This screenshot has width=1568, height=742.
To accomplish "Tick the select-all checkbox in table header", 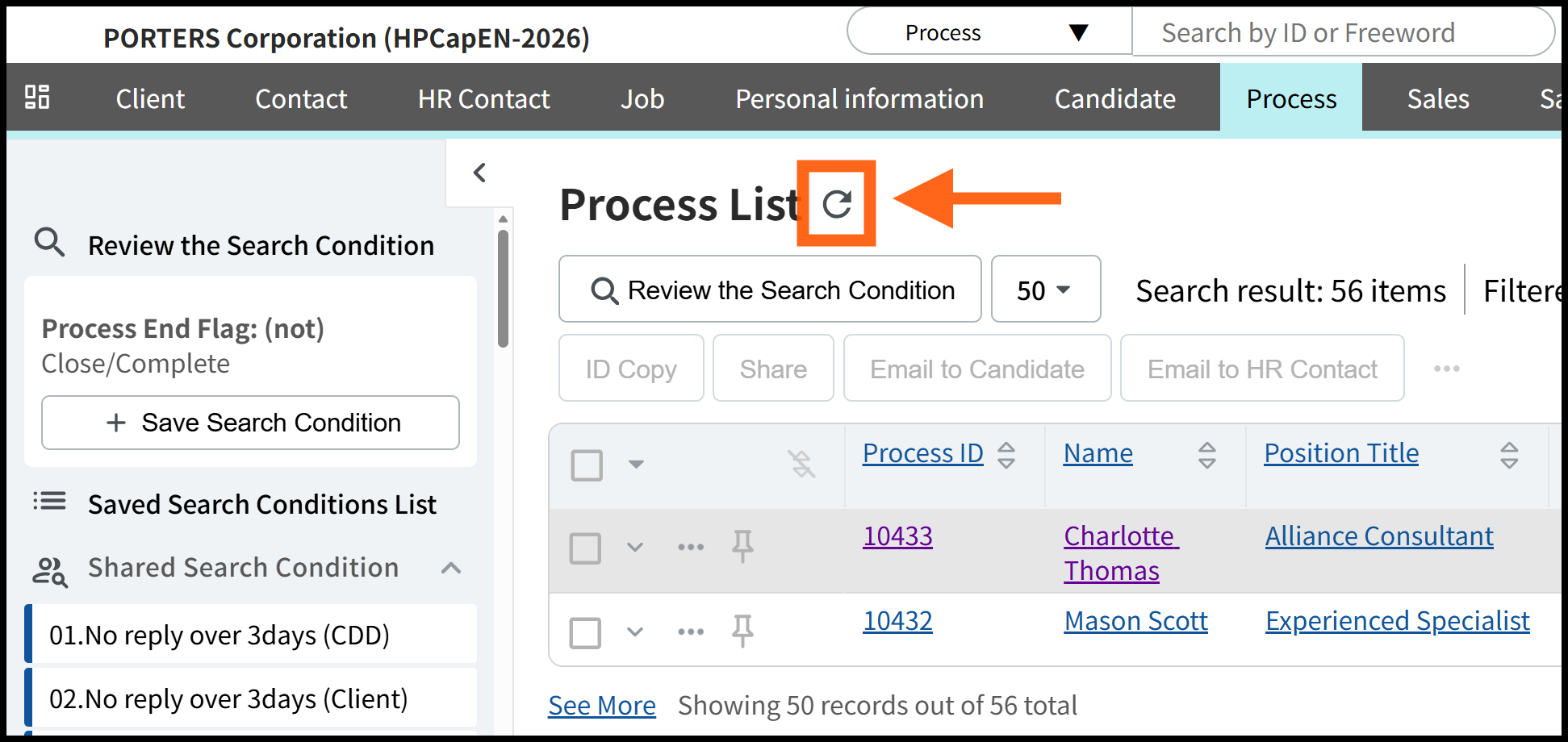I will pos(587,465).
